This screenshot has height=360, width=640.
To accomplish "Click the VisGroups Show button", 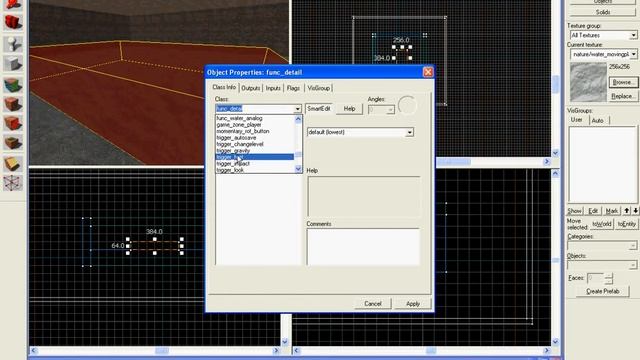I will (574, 211).
